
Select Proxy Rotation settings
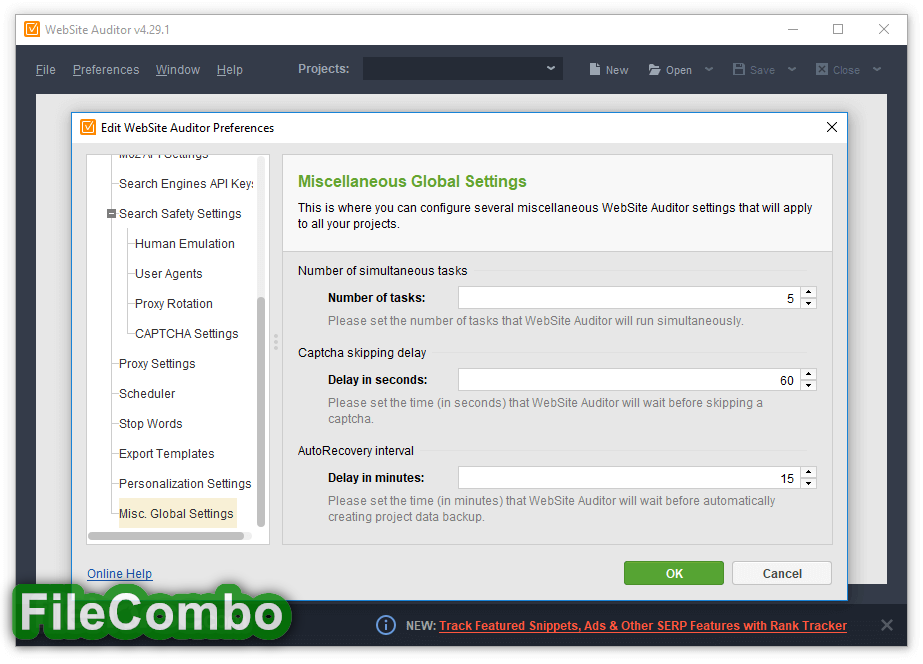[174, 304]
